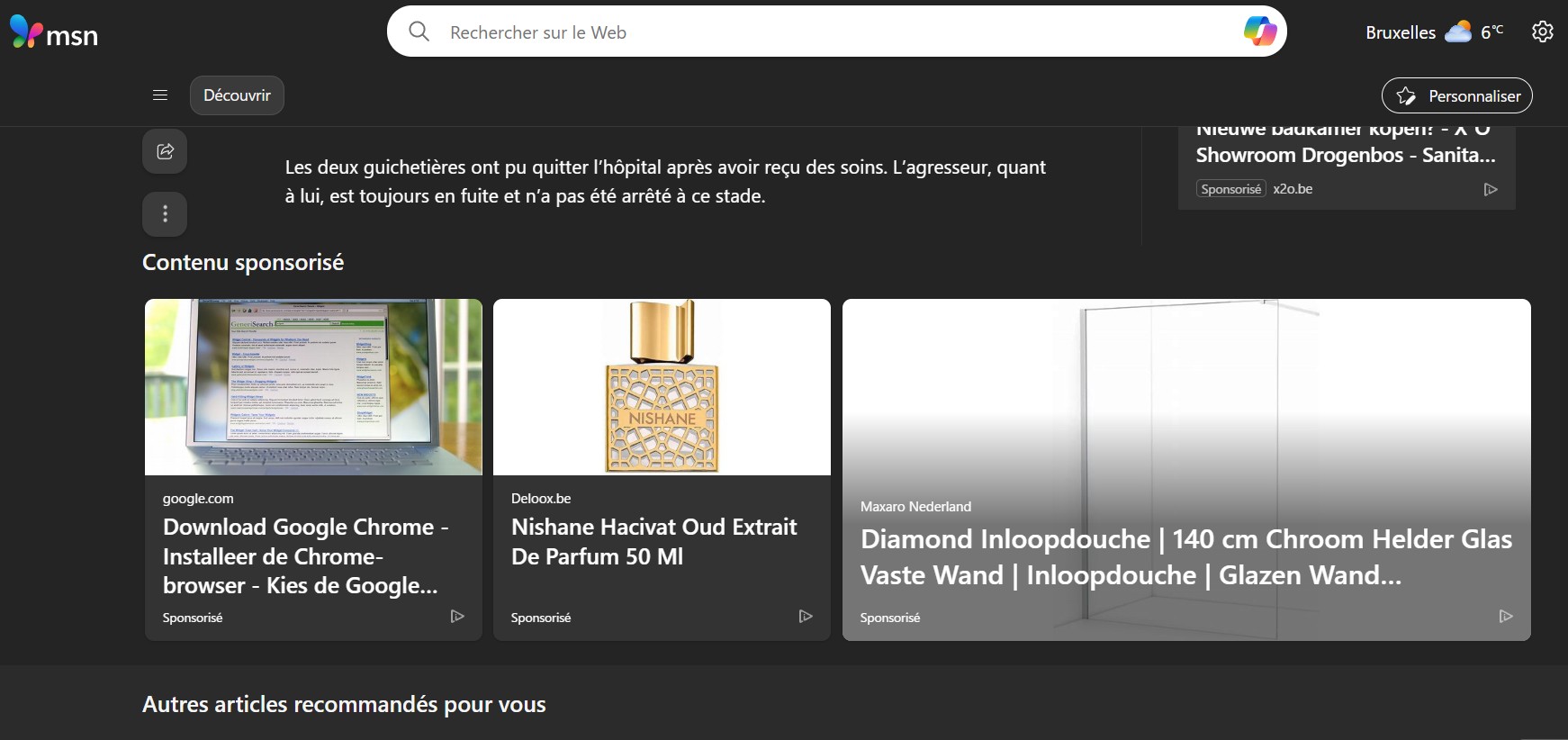Click the Nishane perfume bottle image
This screenshot has height=740, width=1568.
tap(662, 387)
